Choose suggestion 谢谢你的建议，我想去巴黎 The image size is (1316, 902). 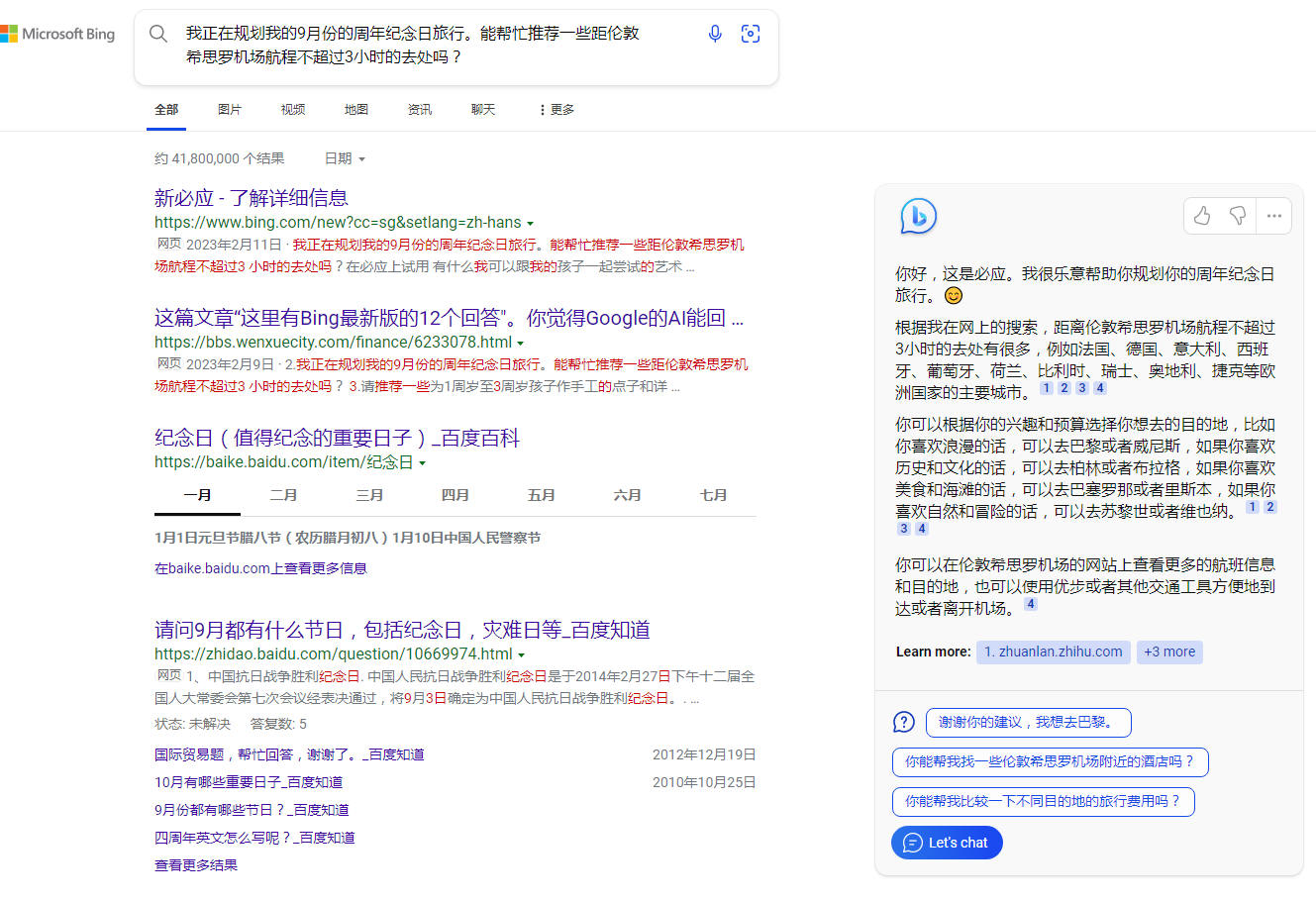1028,722
